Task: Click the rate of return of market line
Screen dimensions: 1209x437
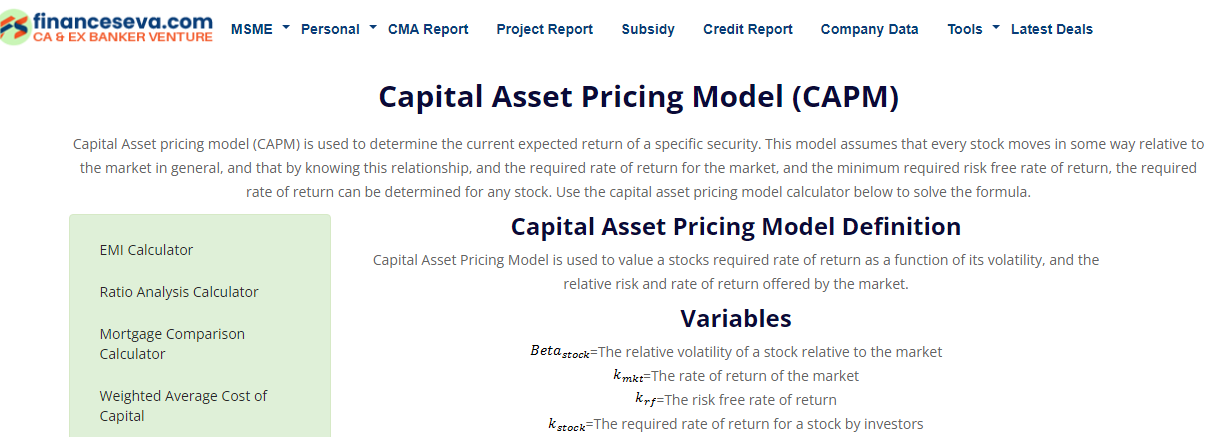Action: click(735, 376)
